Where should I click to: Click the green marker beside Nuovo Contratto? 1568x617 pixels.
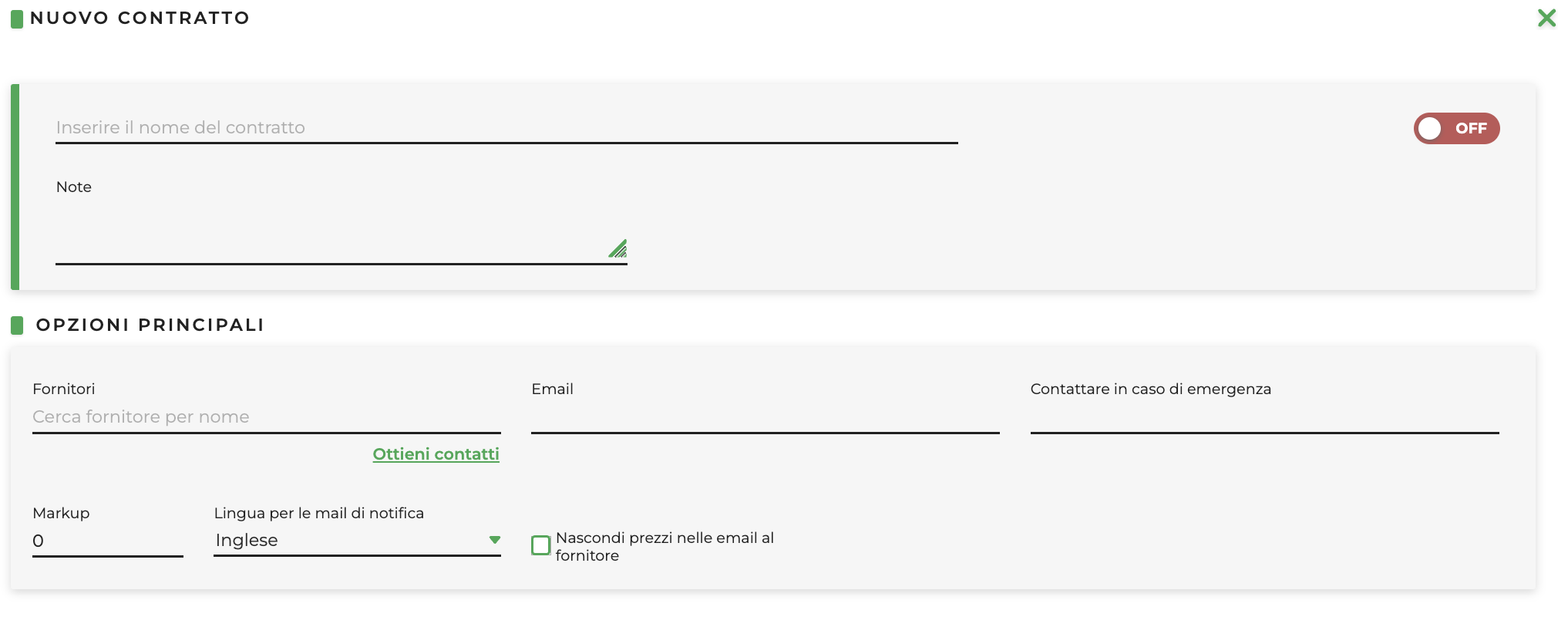pyautogui.click(x=17, y=19)
